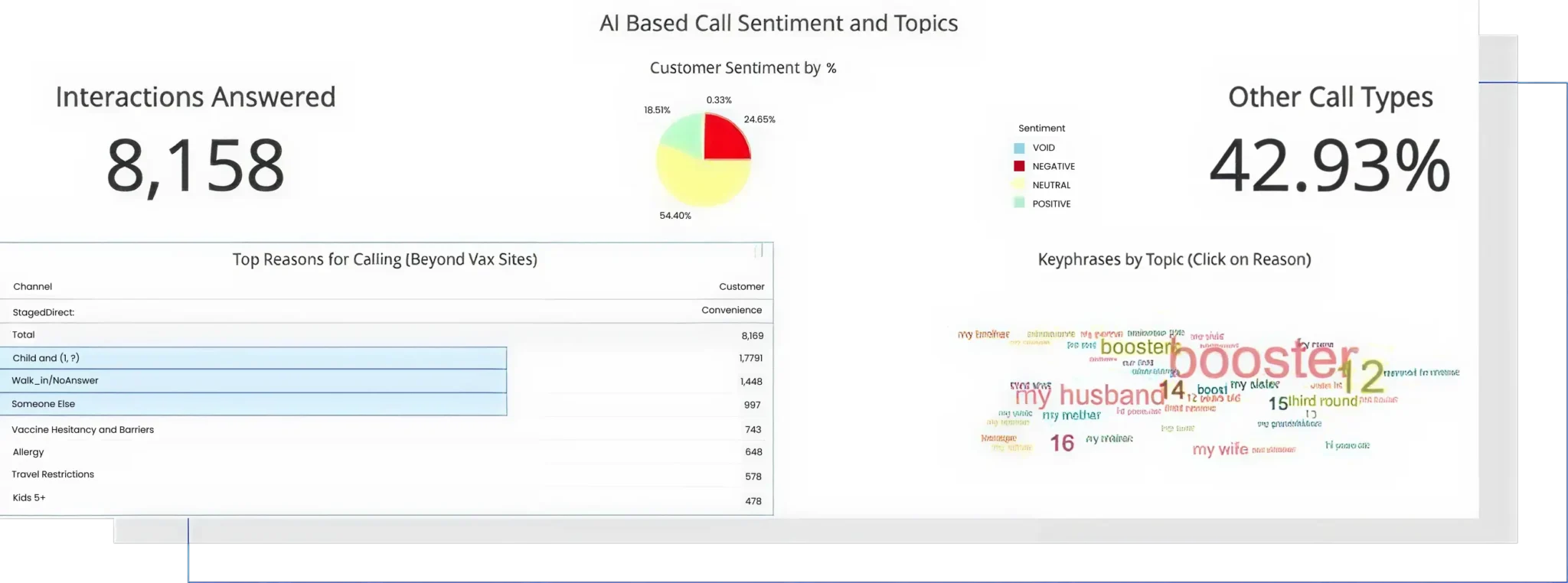1568x583 pixels.
Task: Click the Kids 5+ reason row
Action: (387, 498)
